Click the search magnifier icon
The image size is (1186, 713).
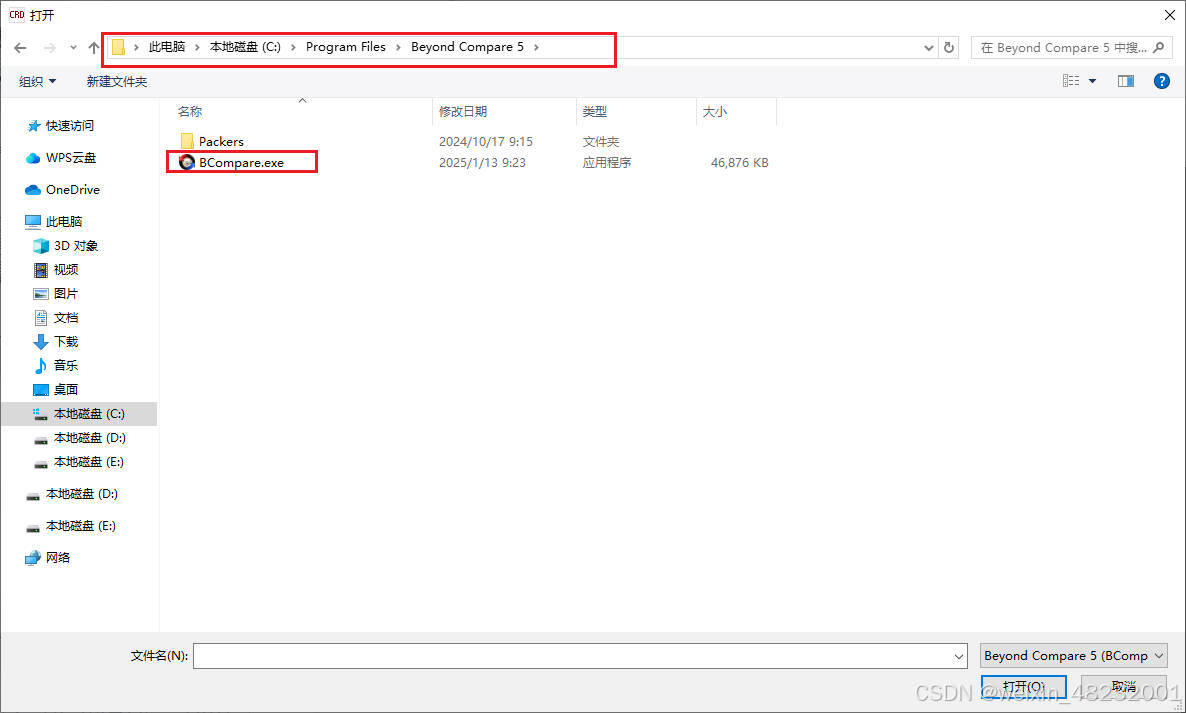(1159, 48)
